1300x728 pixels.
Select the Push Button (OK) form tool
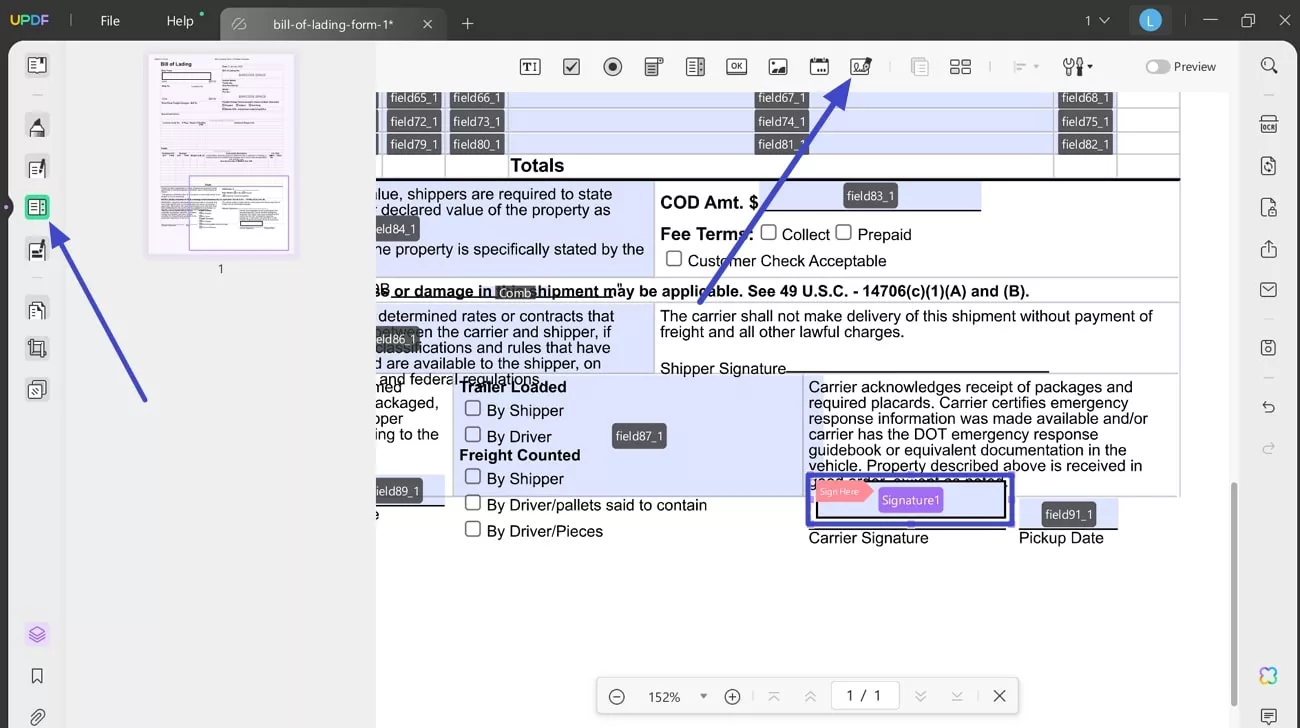point(736,66)
